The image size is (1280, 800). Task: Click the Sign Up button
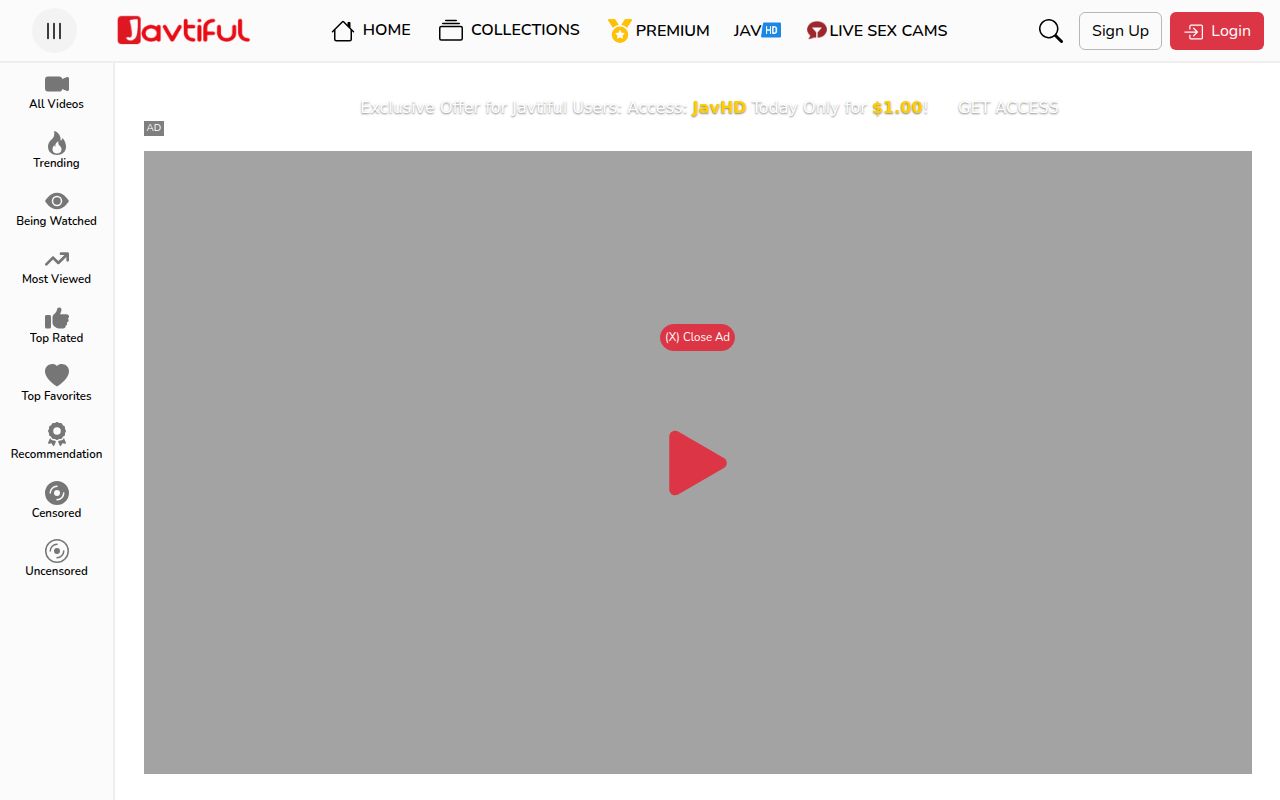point(1119,31)
